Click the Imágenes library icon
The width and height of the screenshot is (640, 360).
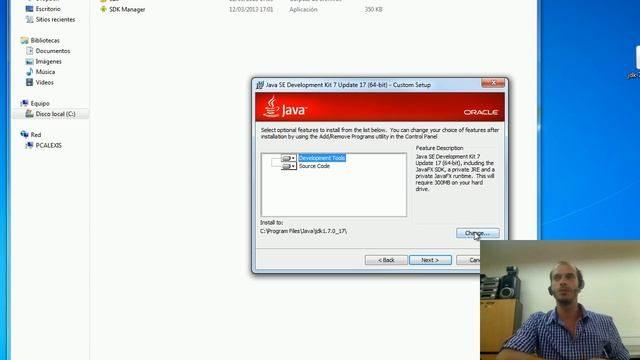coord(29,61)
